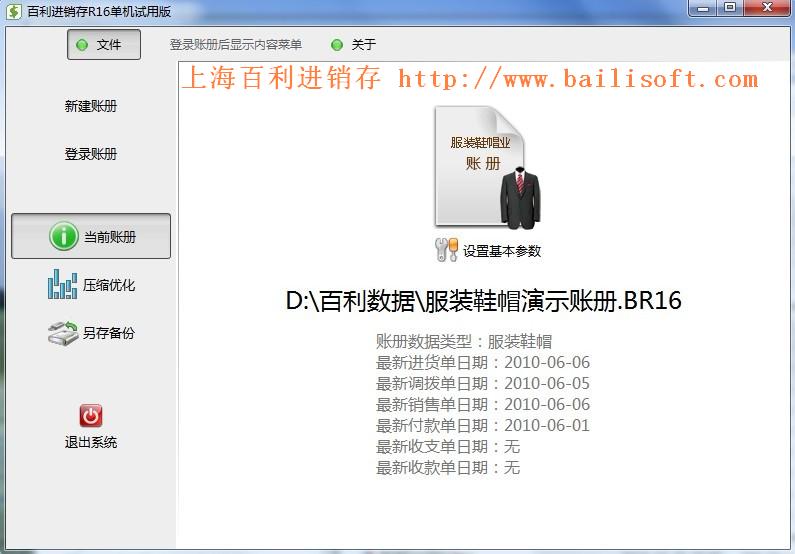Click the app dollar icon in title bar

tap(14, 11)
